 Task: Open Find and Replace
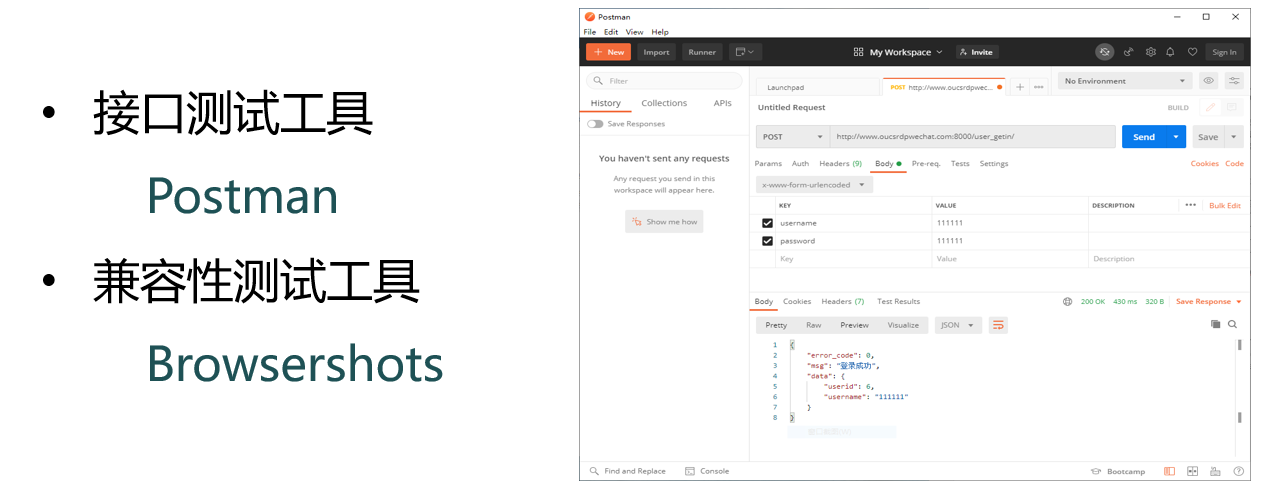(628, 471)
